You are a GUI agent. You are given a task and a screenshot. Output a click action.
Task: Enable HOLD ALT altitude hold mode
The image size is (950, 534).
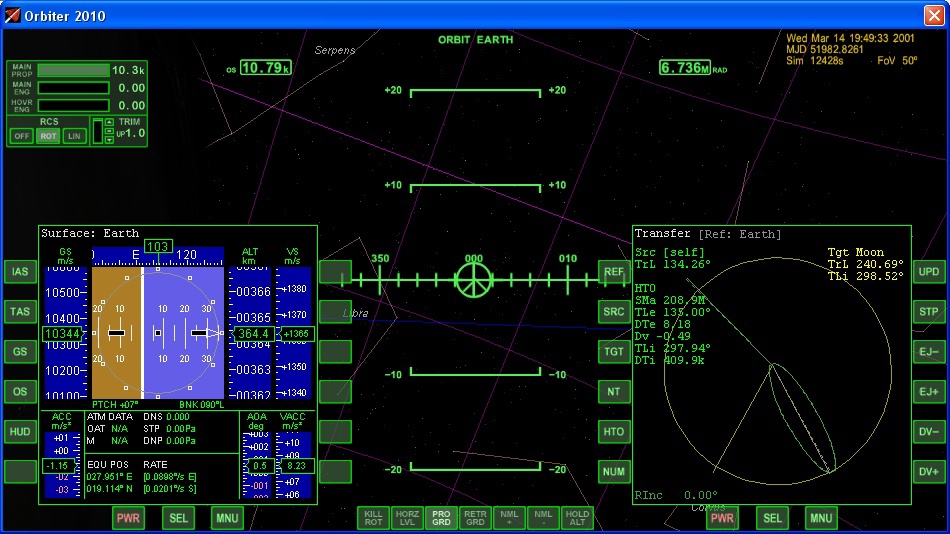[x=577, y=518]
